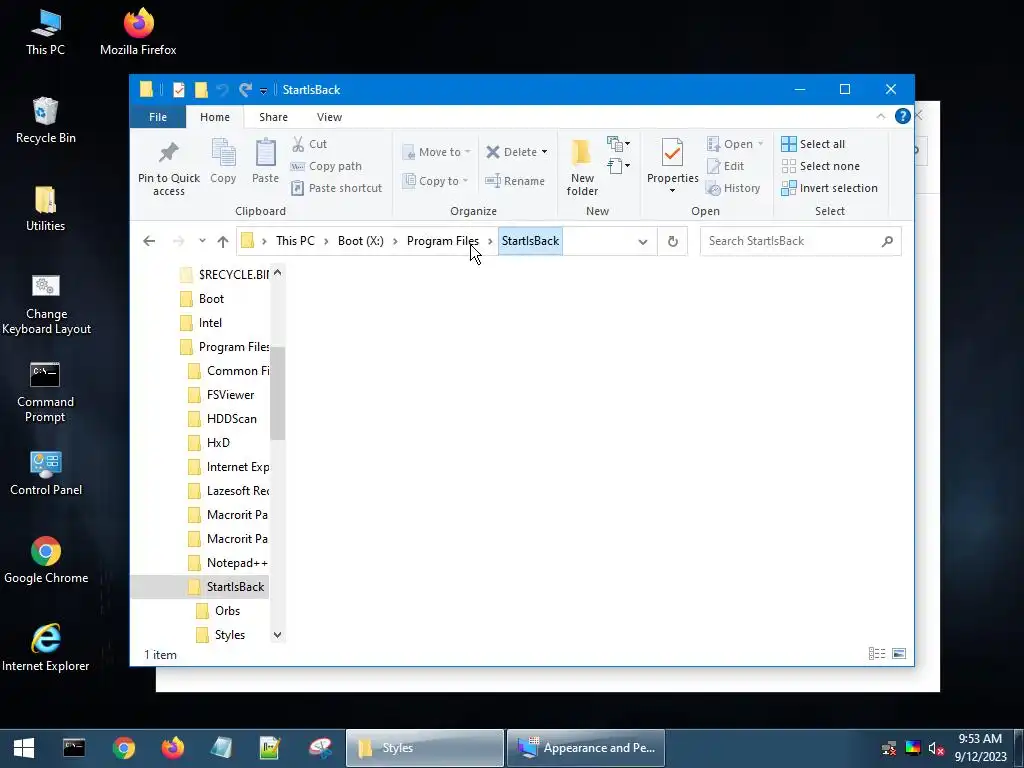Click This PC in address bar
This screenshot has width=1024, height=768.
point(295,241)
